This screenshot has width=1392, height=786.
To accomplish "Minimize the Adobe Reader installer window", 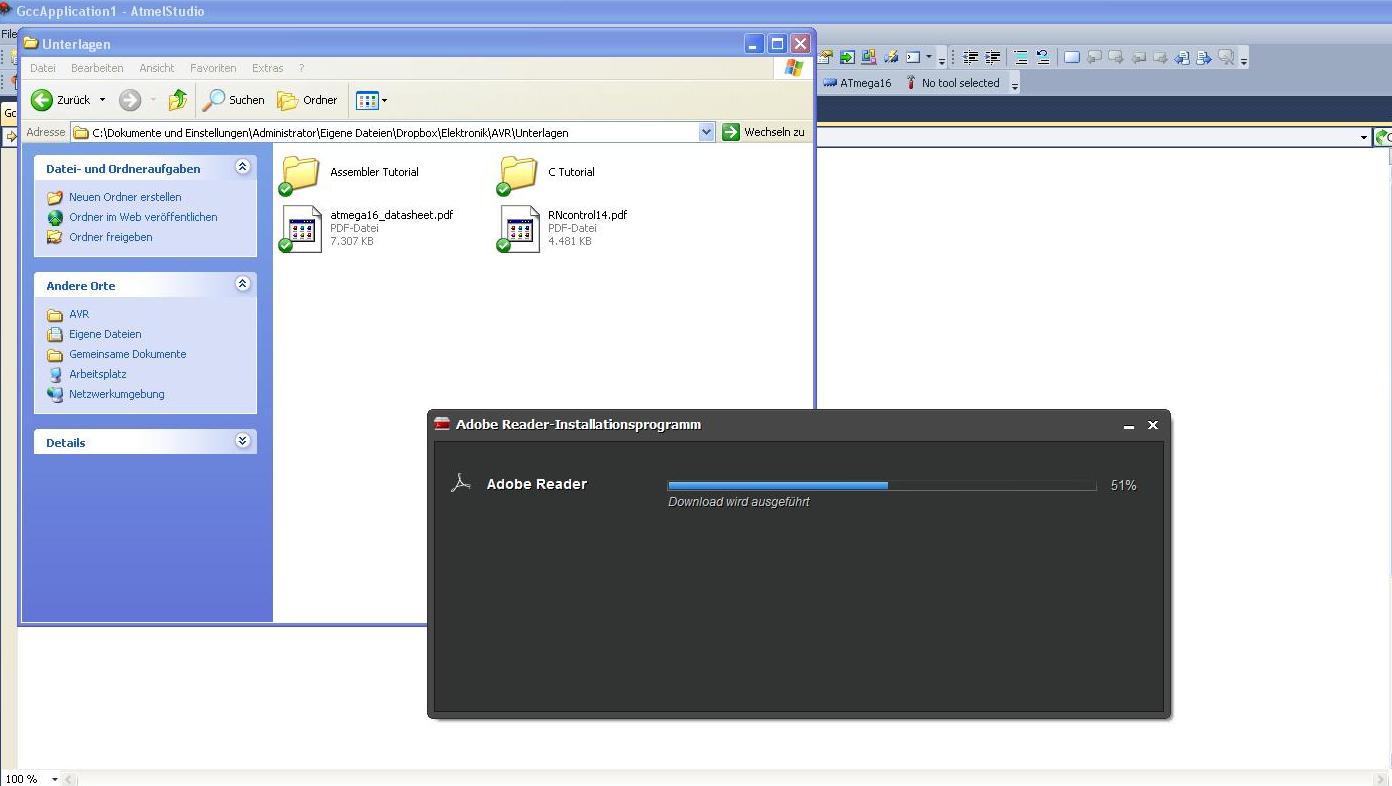I will click(1129, 425).
